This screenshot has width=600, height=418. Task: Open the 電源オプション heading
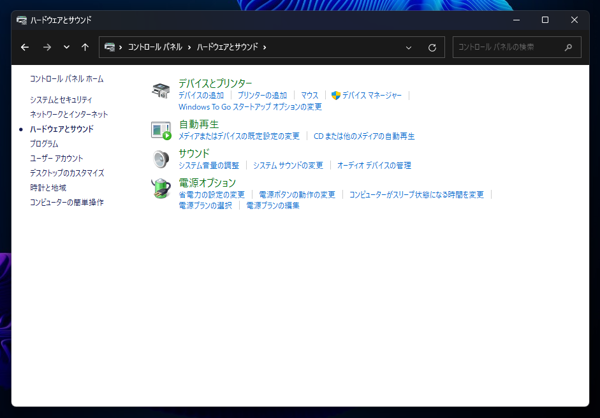[x=207, y=183]
